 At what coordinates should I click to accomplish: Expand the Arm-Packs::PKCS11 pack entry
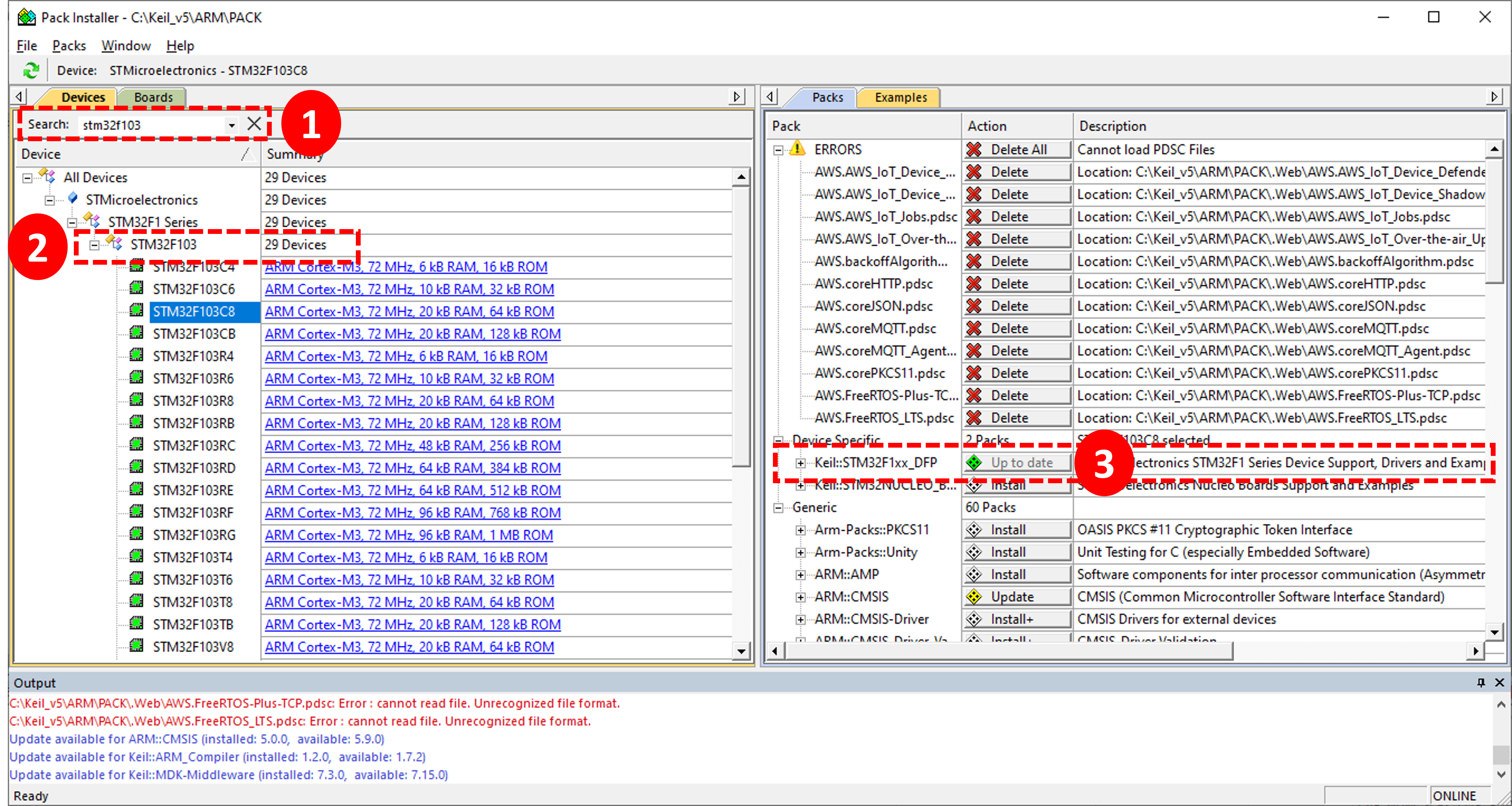[801, 530]
